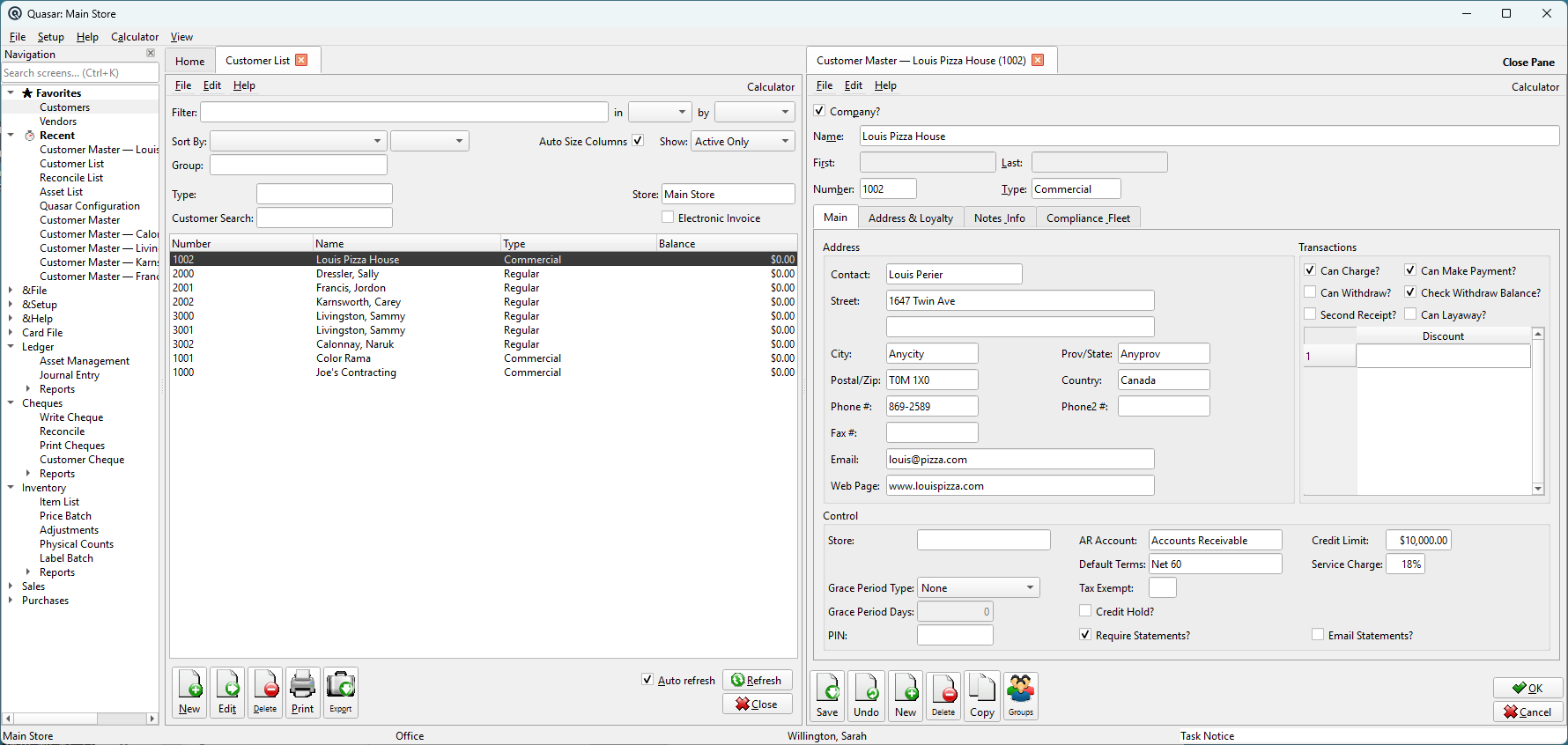The image size is (1568, 745).
Task: Close the Navigation panel with its X icon
Action: [x=151, y=54]
